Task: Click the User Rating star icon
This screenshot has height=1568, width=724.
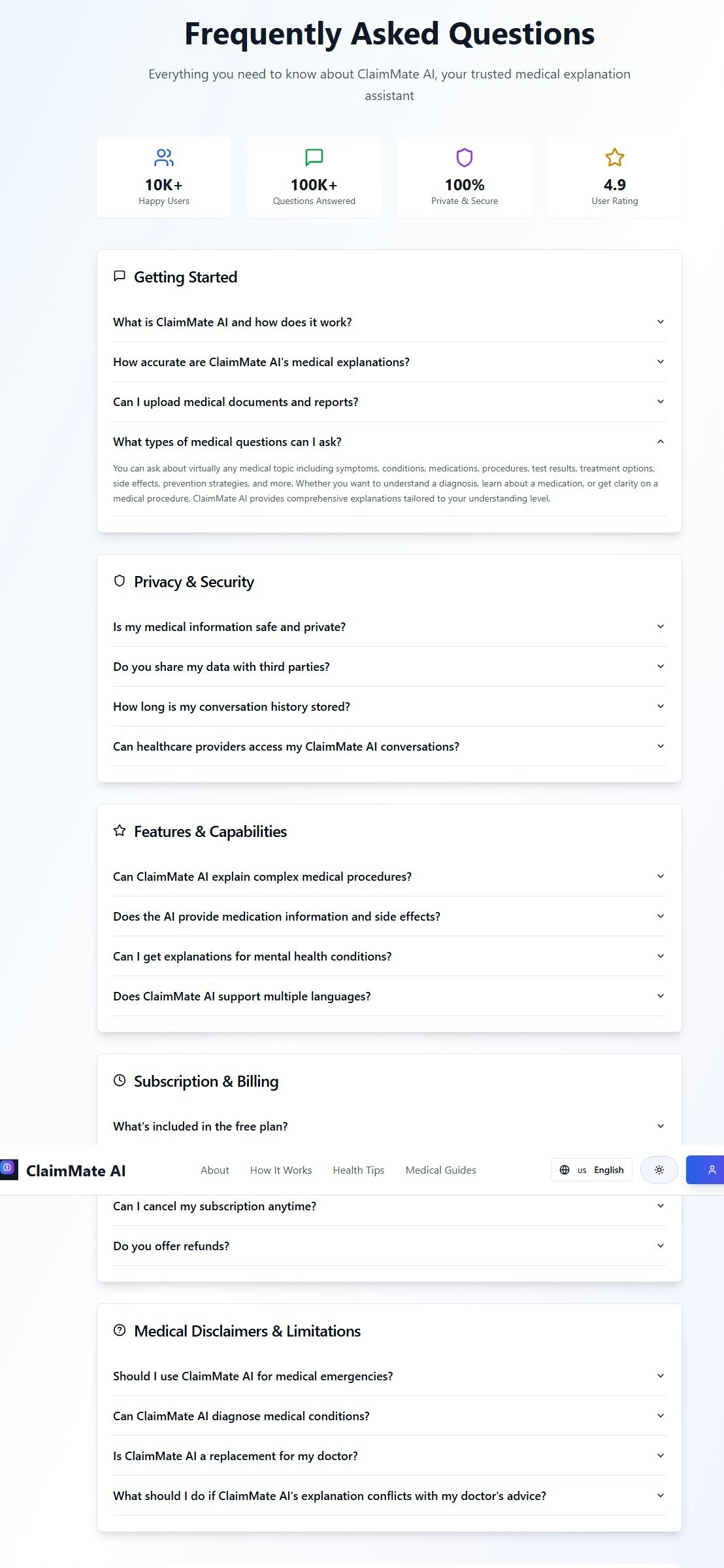Action: (614, 156)
